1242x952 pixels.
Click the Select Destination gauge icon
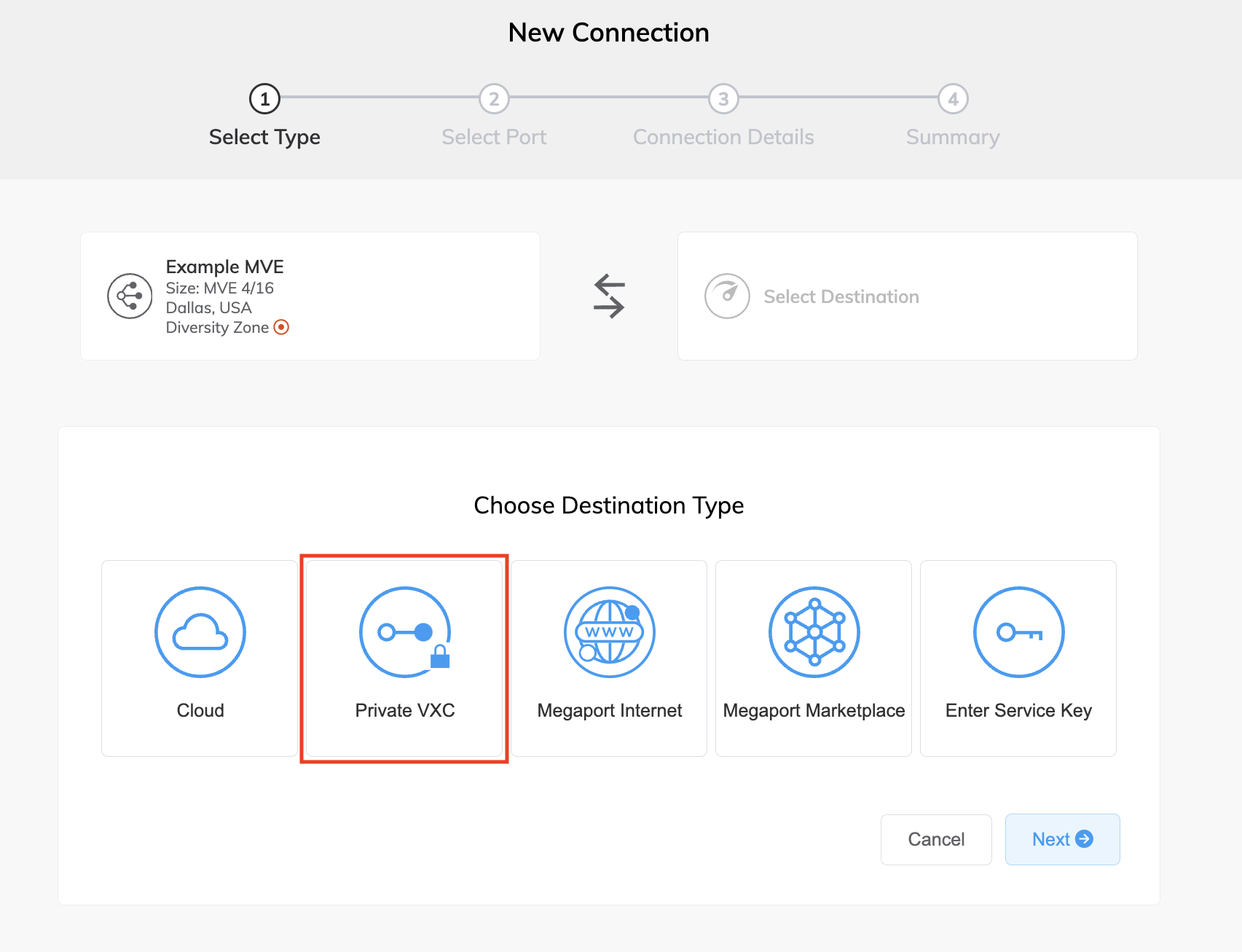pyautogui.click(x=727, y=296)
